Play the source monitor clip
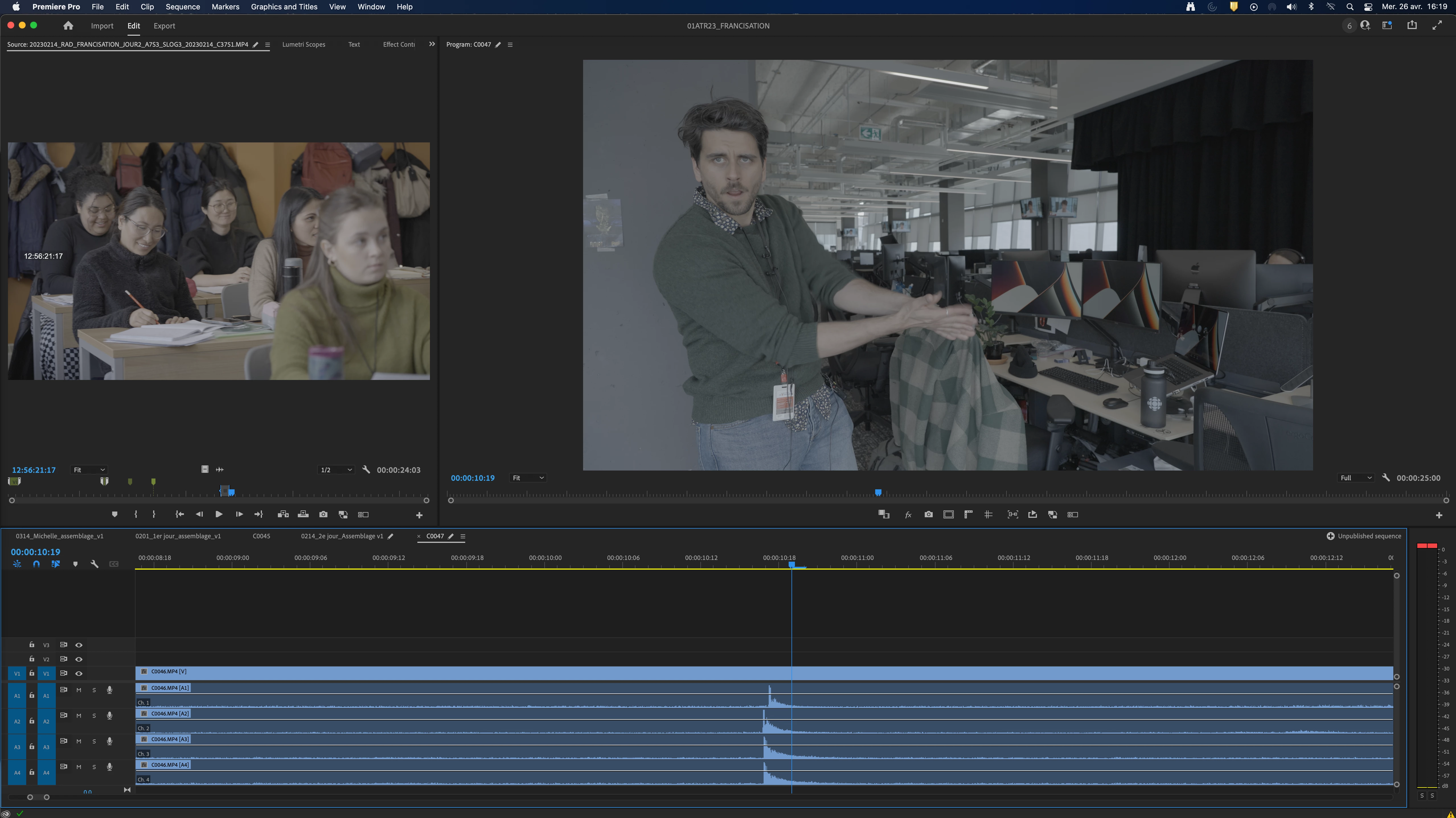Screen dimensions: 1456x818 click(219, 514)
